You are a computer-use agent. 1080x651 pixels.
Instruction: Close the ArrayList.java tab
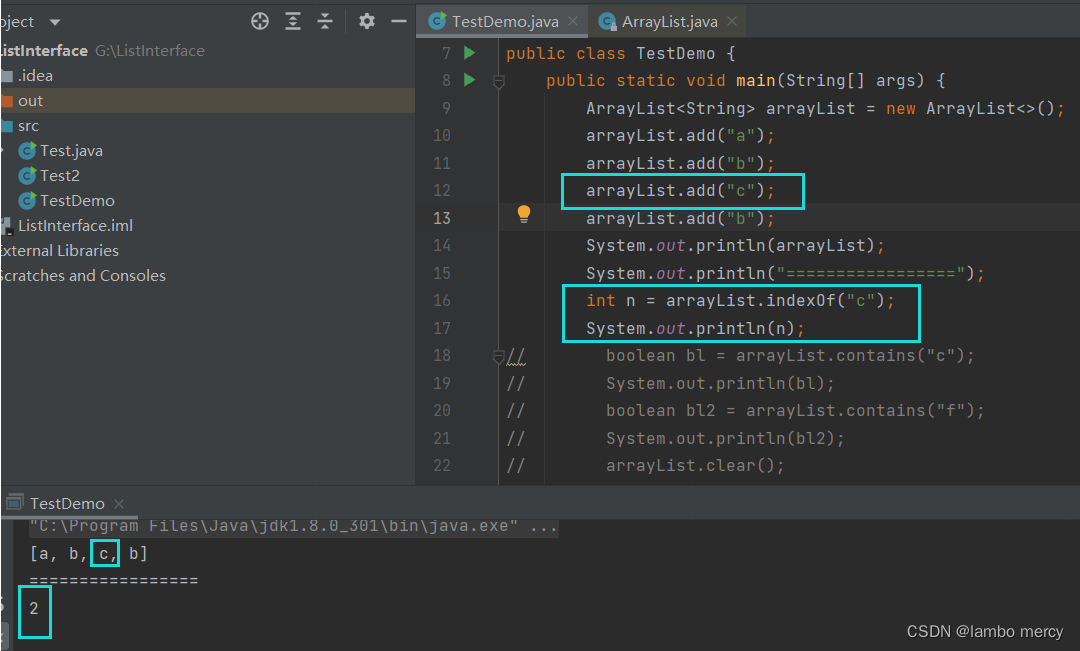(732, 21)
